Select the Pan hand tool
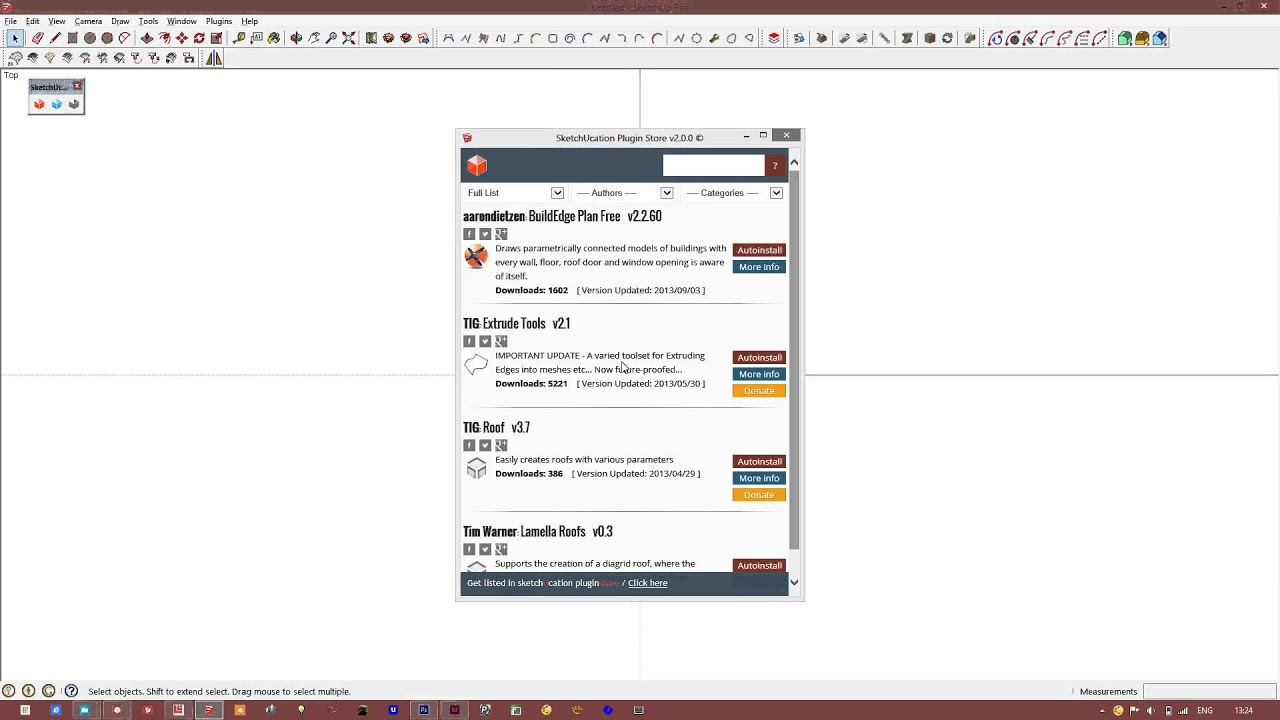The height and width of the screenshot is (720, 1280). pyautogui.click(x=314, y=38)
